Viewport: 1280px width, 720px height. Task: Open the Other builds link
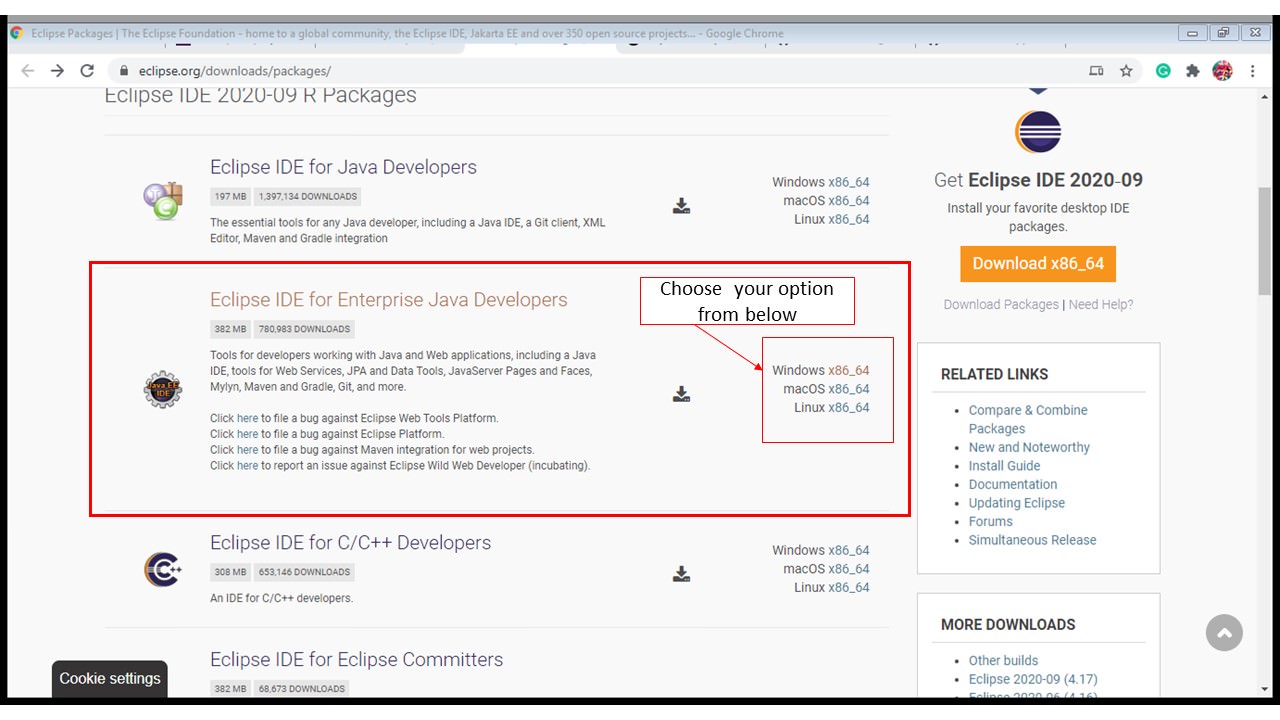pos(1003,660)
